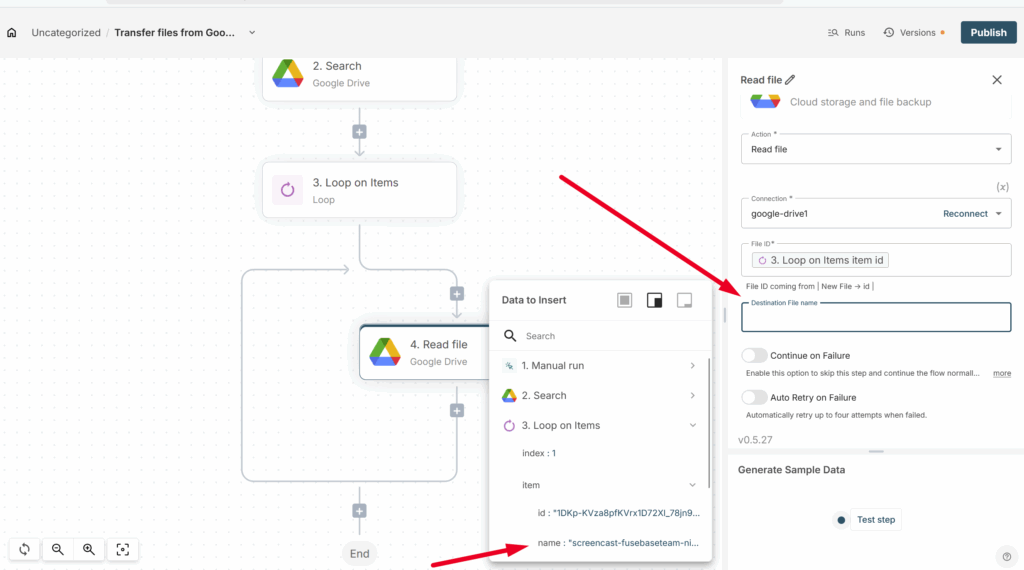The height and width of the screenshot is (570, 1024).
Task: Click the refresh canvas icon
Action: point(25,549)
